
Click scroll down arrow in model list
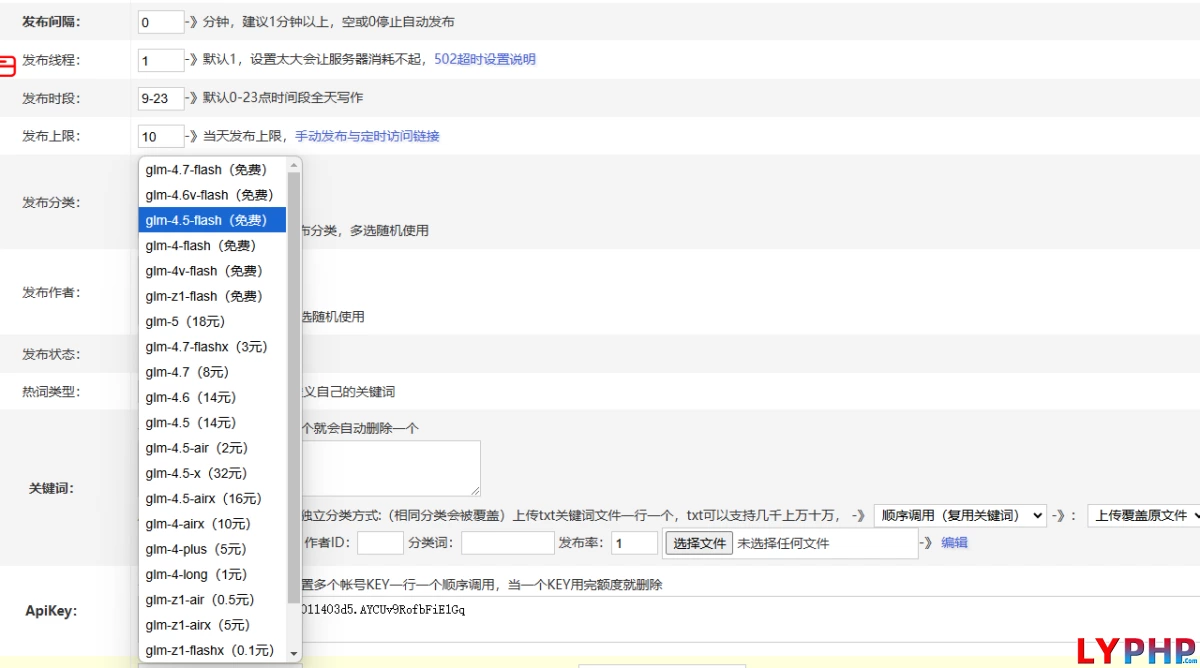coord(294,653)
